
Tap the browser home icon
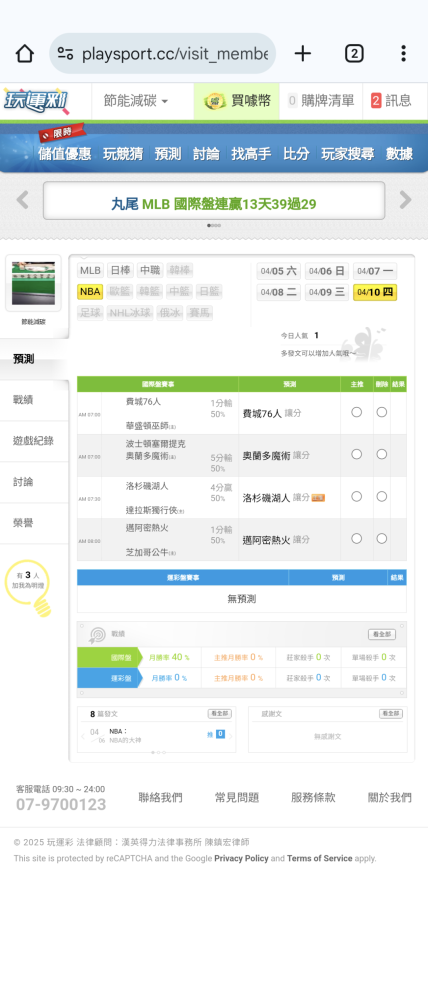click(24, 54)
